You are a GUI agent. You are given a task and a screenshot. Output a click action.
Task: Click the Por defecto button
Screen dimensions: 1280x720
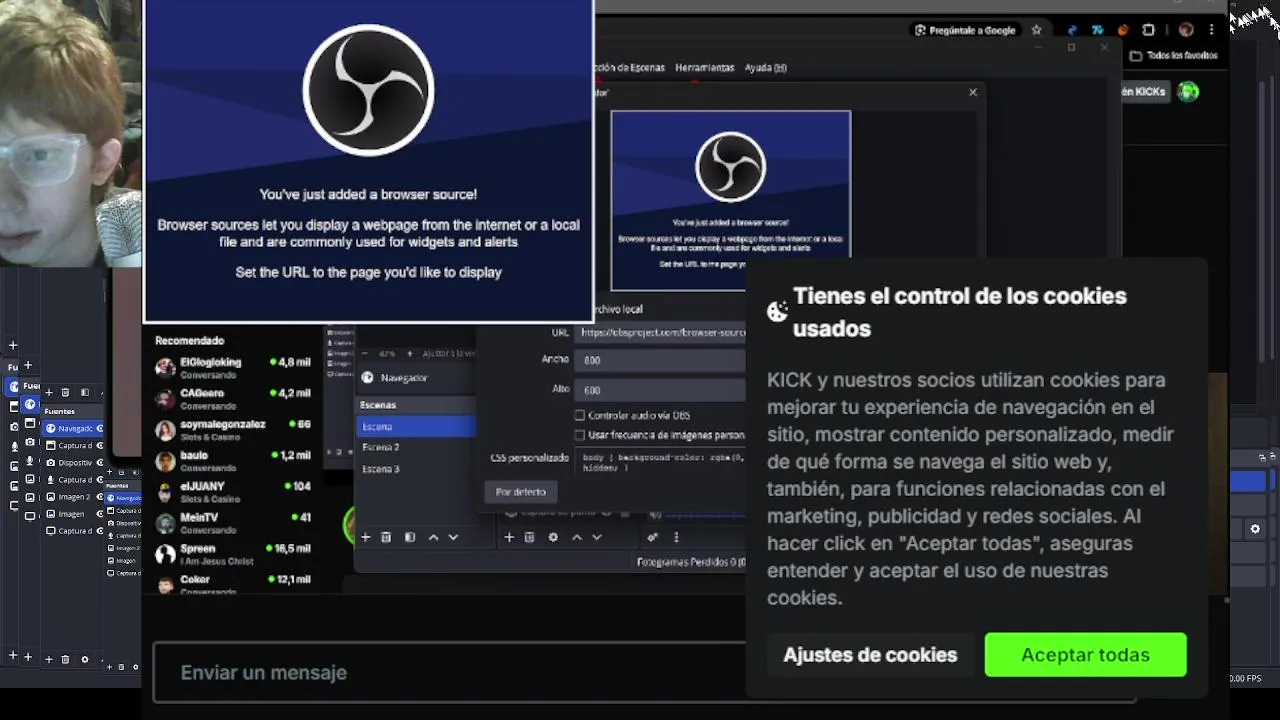(520, 492)
